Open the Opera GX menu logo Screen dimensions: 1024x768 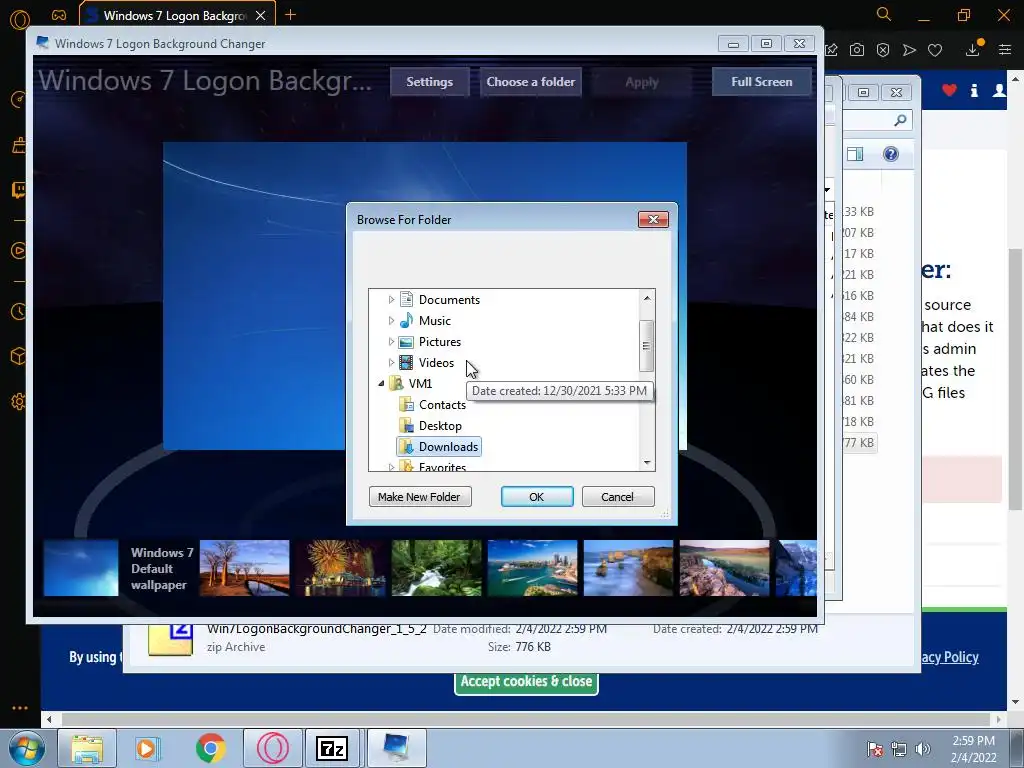click(x=20, y=19)
